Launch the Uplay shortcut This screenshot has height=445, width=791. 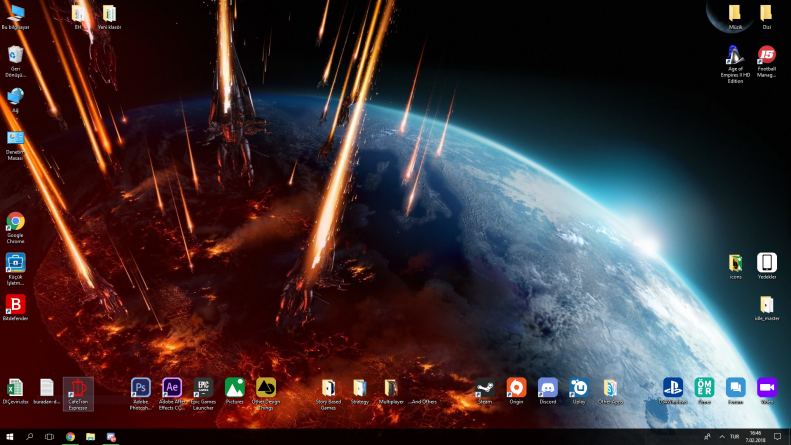[x=579, y=391]
